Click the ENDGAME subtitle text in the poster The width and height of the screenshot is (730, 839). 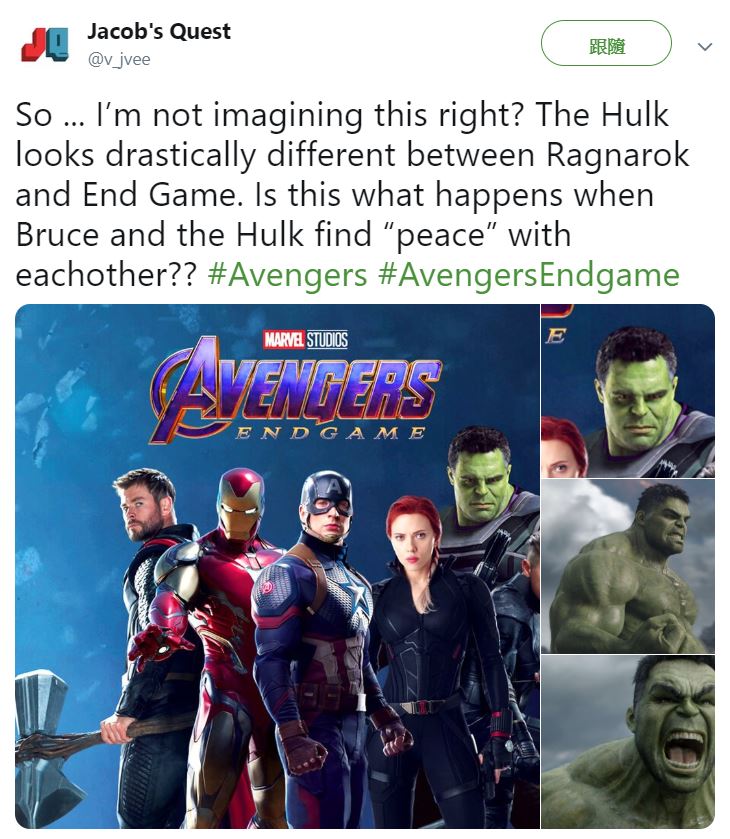pos(330,432)
